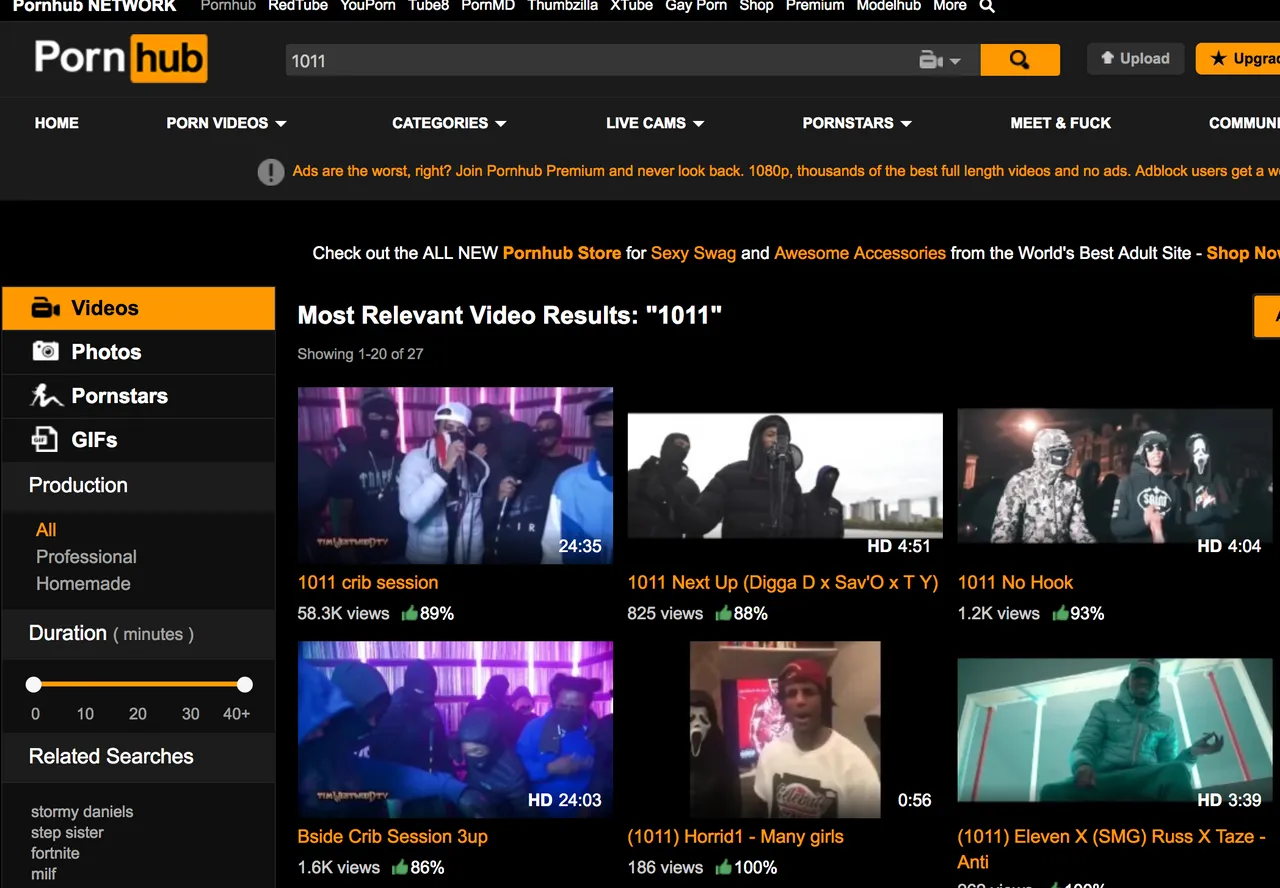Select the Professional production filter
The width and height of the screenshot is (1280, 888).
click(x=86, y=557)
